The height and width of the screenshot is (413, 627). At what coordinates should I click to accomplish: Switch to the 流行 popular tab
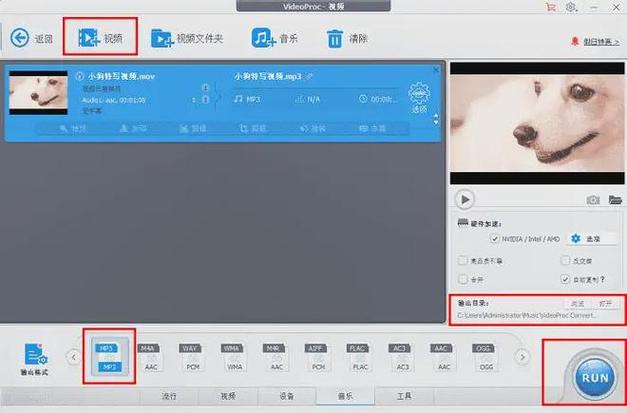coord(169,396)
